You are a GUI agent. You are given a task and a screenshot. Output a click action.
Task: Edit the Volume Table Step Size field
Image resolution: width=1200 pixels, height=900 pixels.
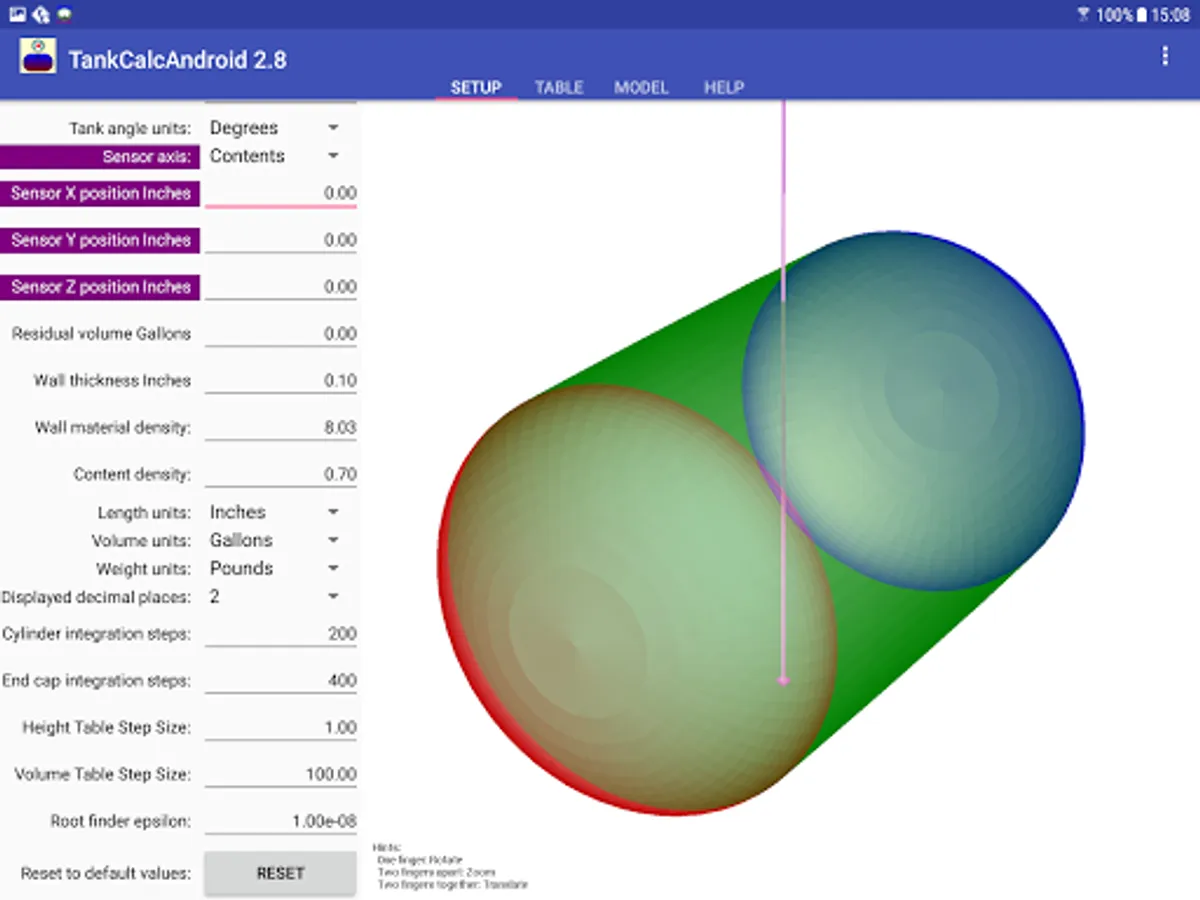click(x=281, y=775)
